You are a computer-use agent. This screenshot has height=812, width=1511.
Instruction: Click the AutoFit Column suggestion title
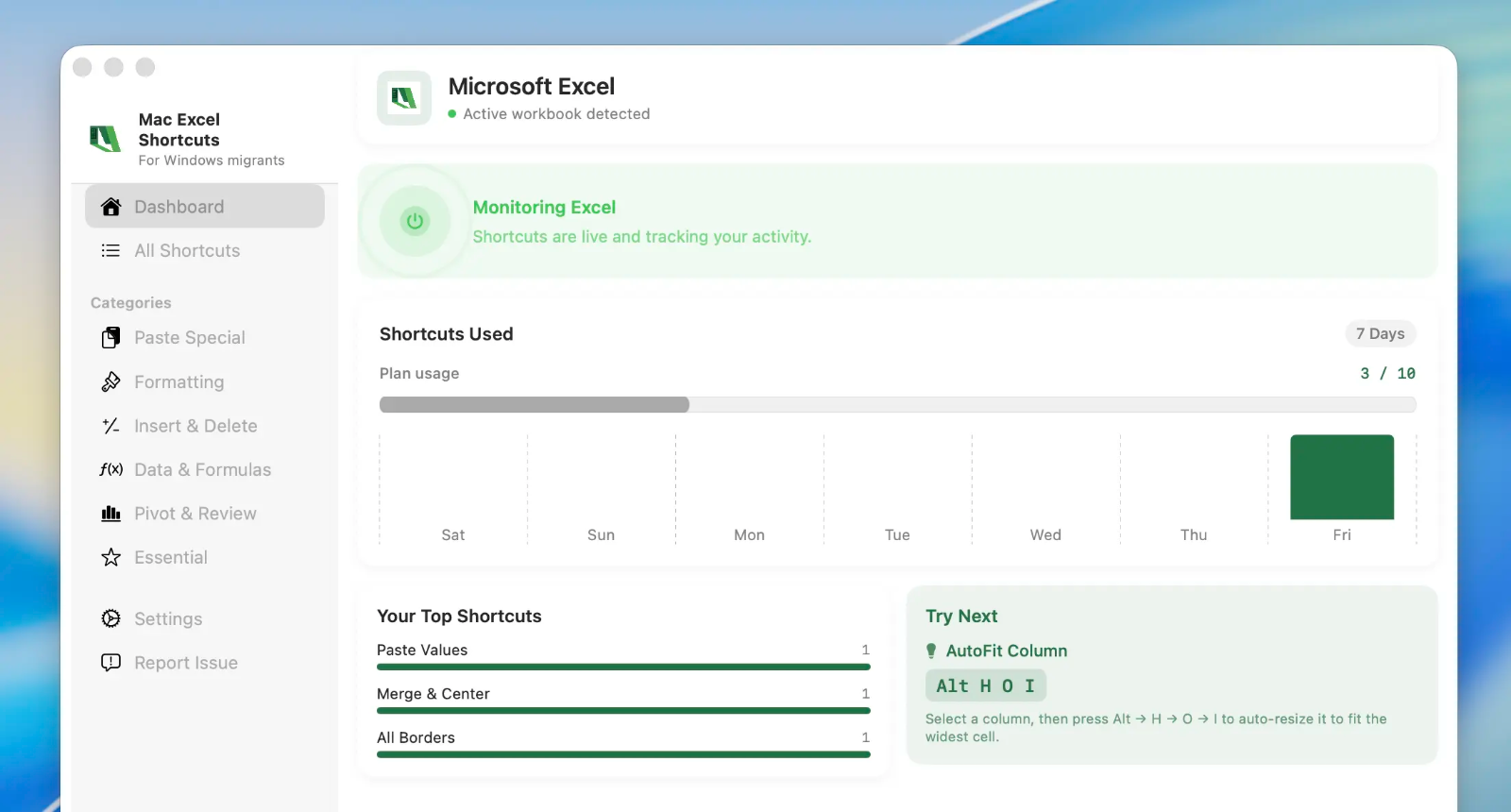point(1007,651)
